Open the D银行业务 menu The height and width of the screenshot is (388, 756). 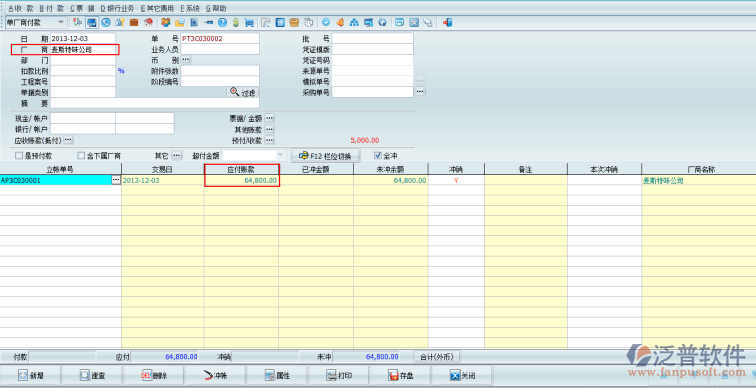(x=117, y=8)
